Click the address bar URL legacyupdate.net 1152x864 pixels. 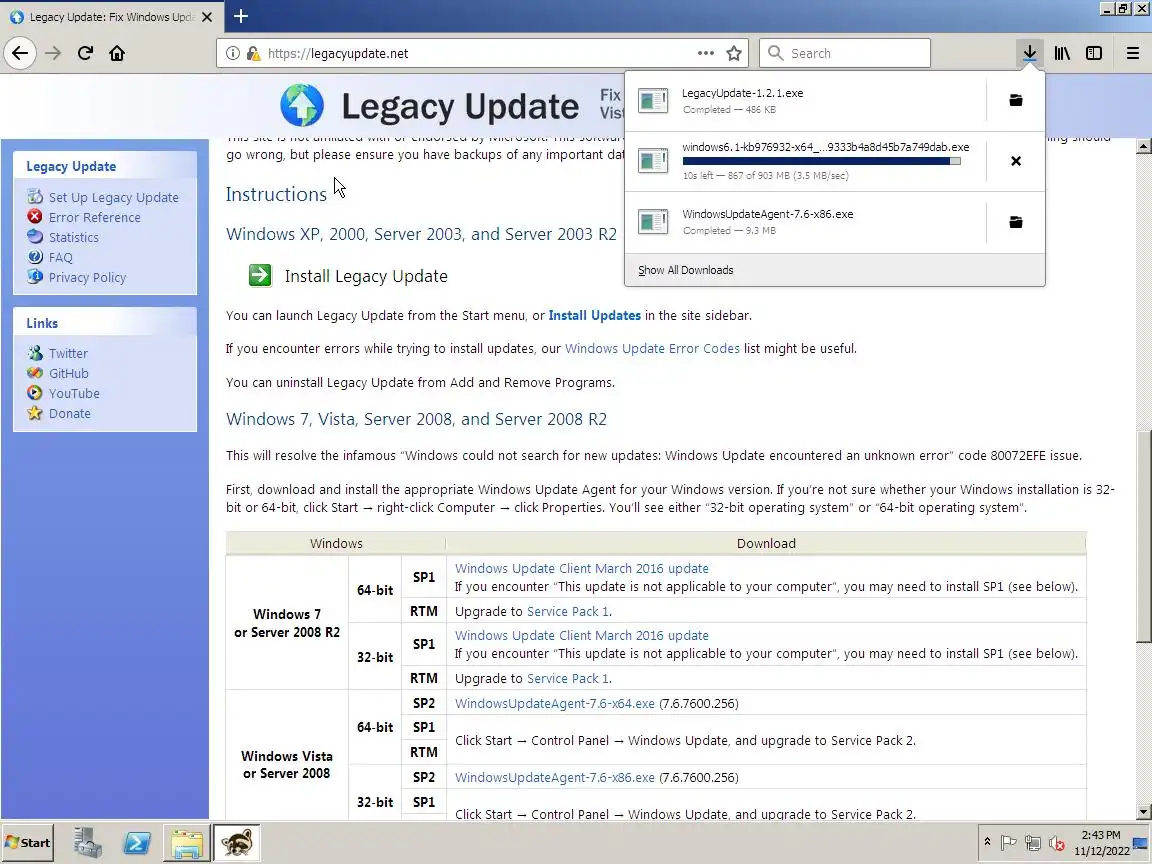(x=338, y=53)
